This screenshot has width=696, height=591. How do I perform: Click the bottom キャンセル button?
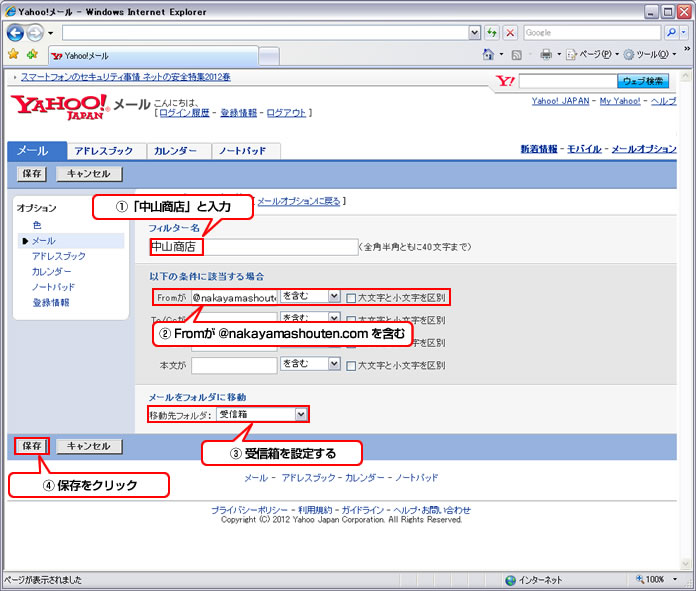coord(89,446)
